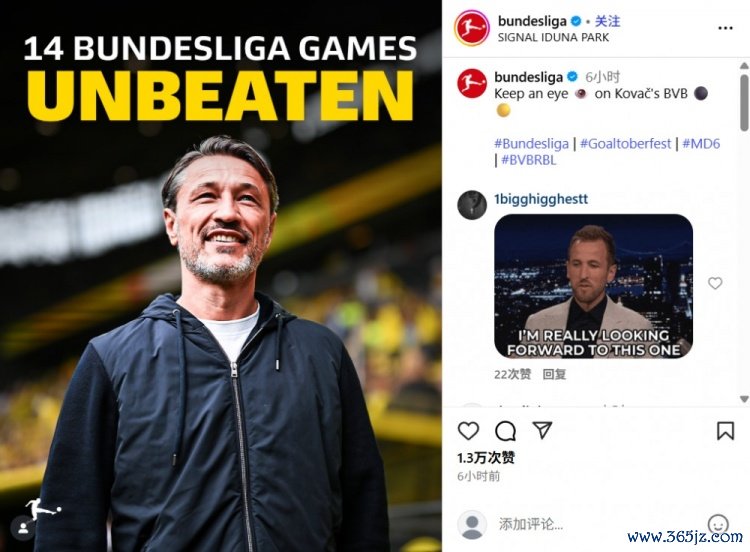Open comments via speech bubble icon
750x552 pixels.
pyautogui.click(x=505, y=431)
